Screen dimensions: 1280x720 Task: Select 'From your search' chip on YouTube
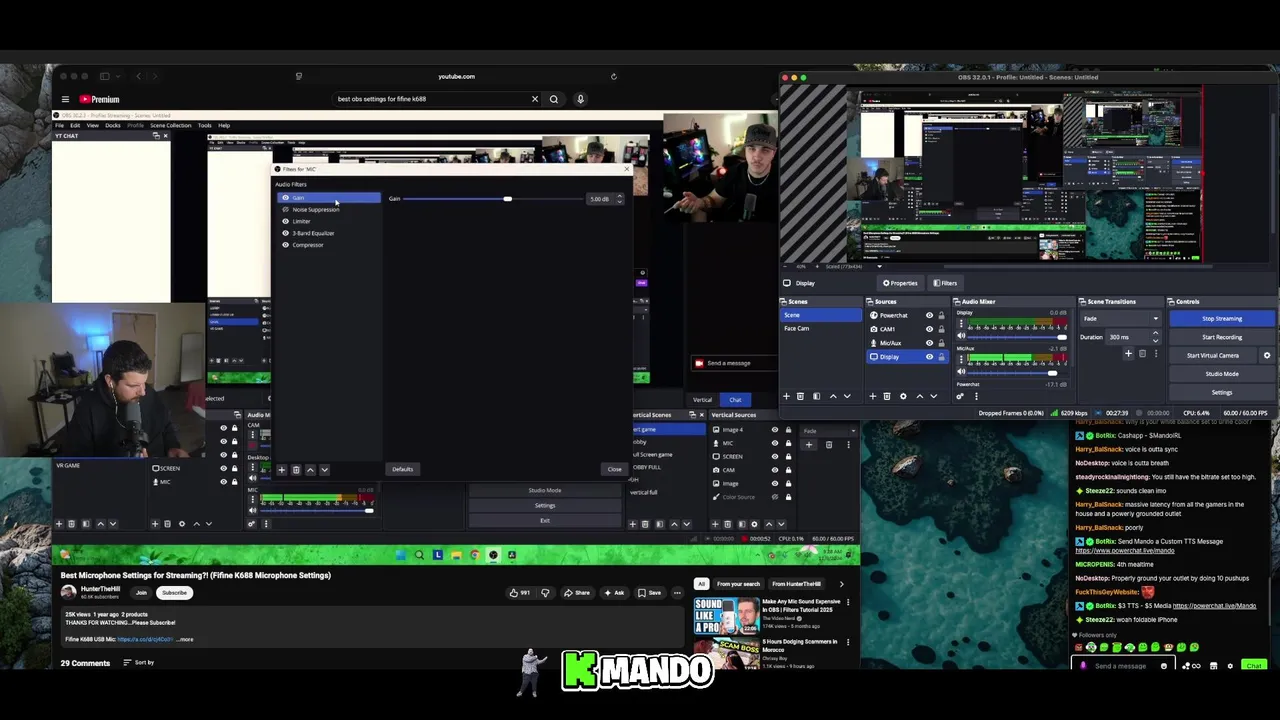tap(738, 584)
